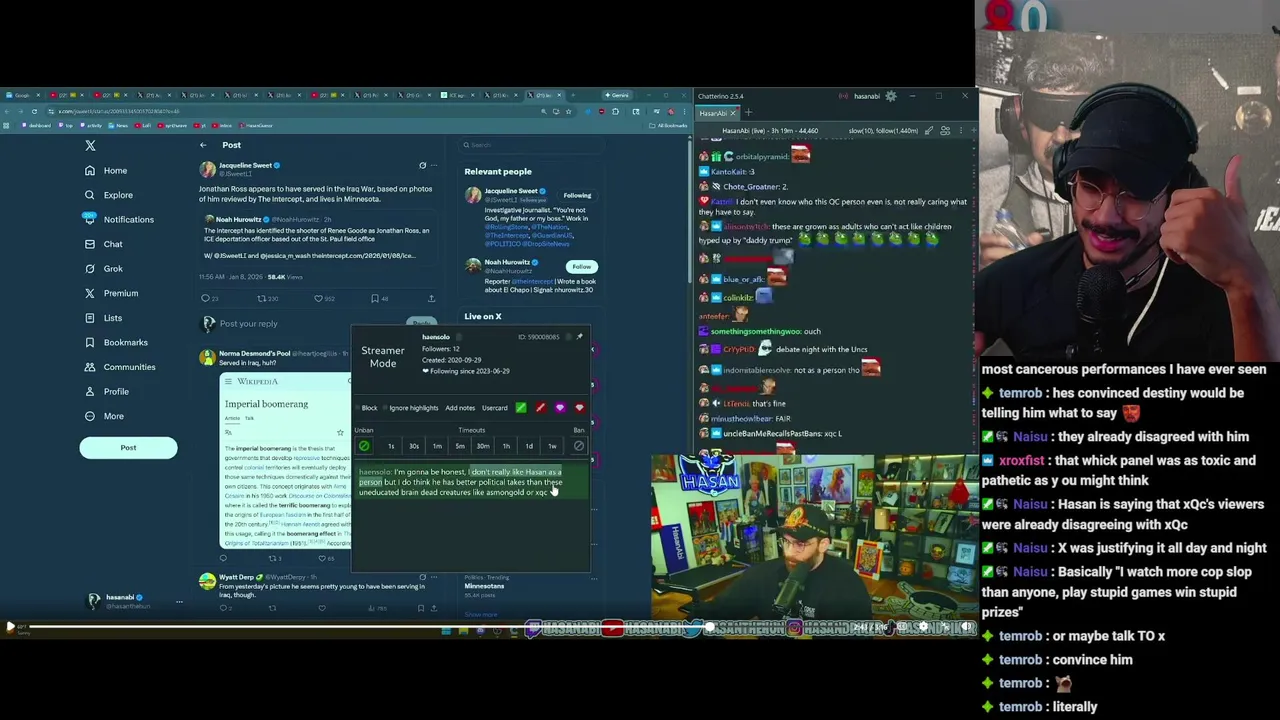
Task: Copy the haensolo username in usercard
Action: [x=459, y=337]
